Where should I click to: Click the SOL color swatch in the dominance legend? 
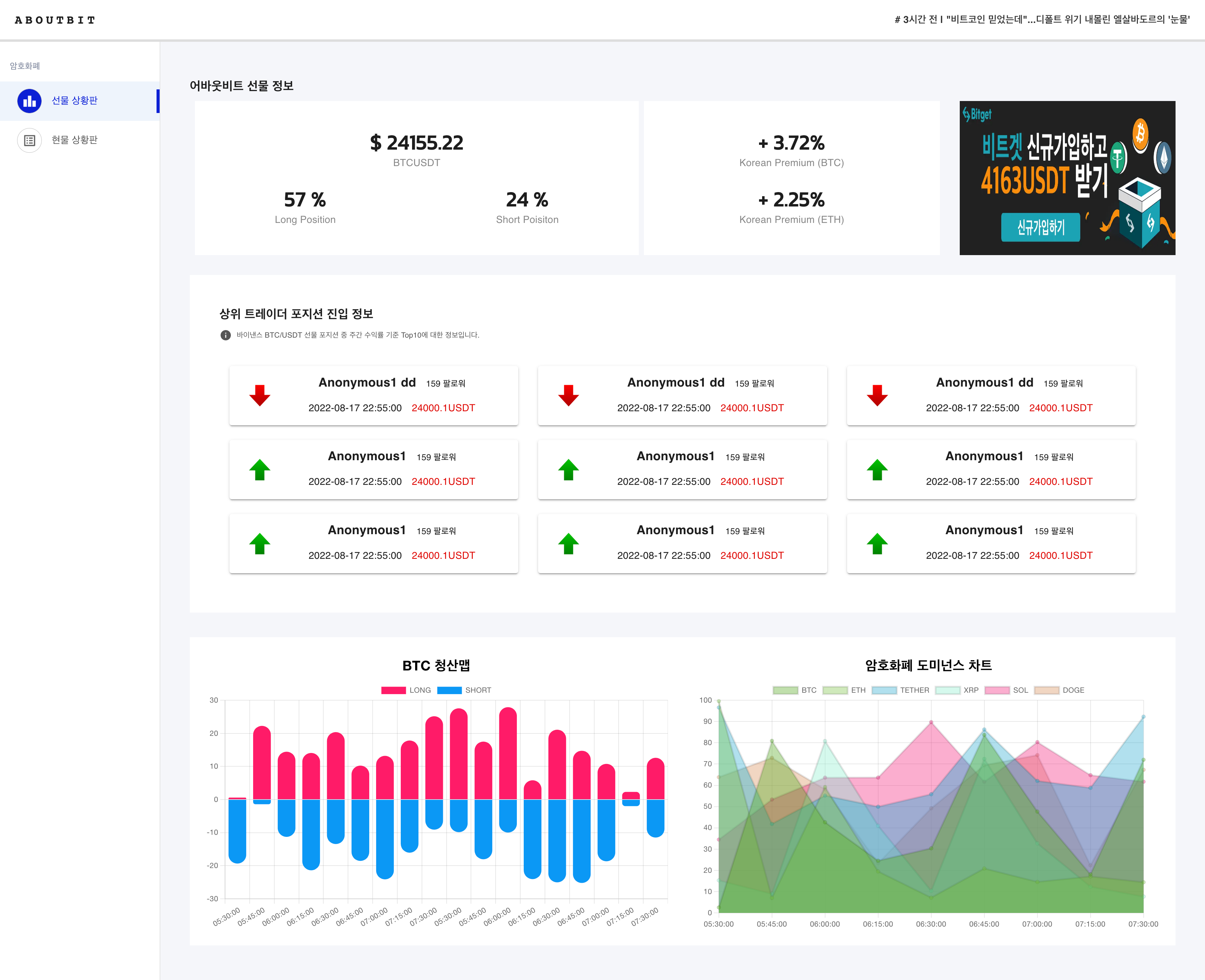coord(997,690)
